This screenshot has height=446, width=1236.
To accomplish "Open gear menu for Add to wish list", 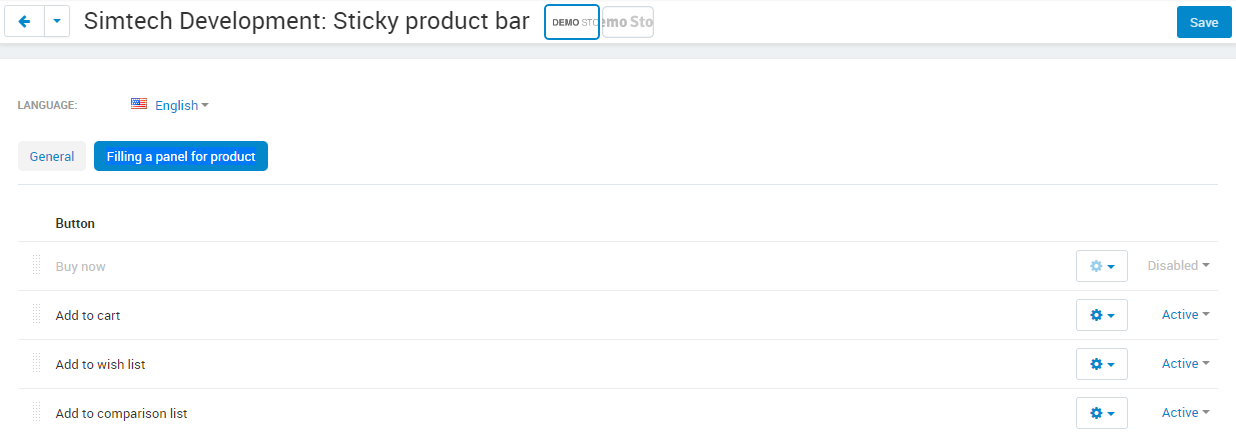I will (x=1102, y=364).
